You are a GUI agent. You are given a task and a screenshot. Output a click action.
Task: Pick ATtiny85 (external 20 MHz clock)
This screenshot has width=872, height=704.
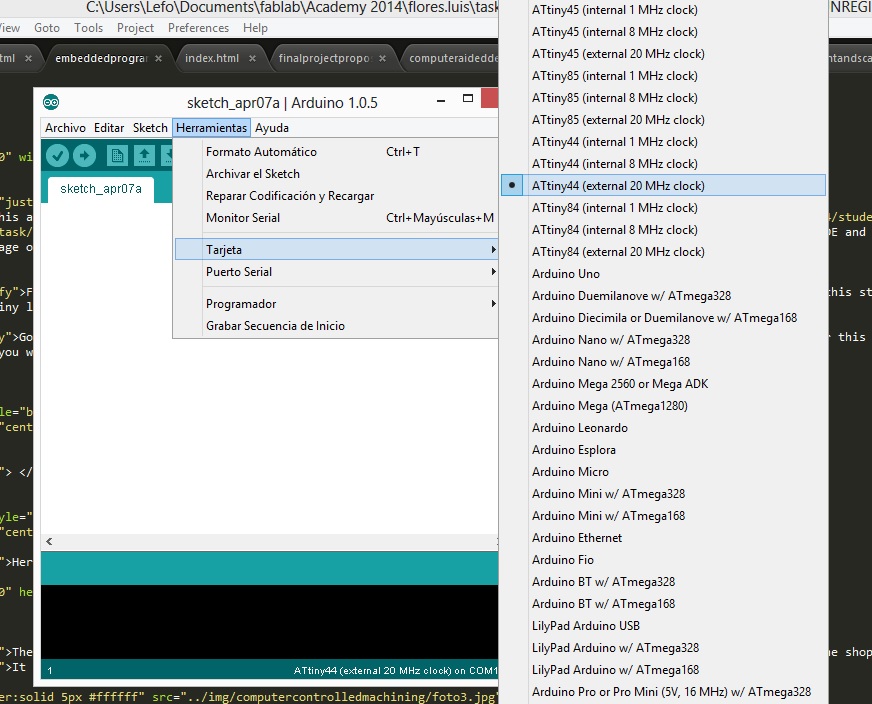663,120
